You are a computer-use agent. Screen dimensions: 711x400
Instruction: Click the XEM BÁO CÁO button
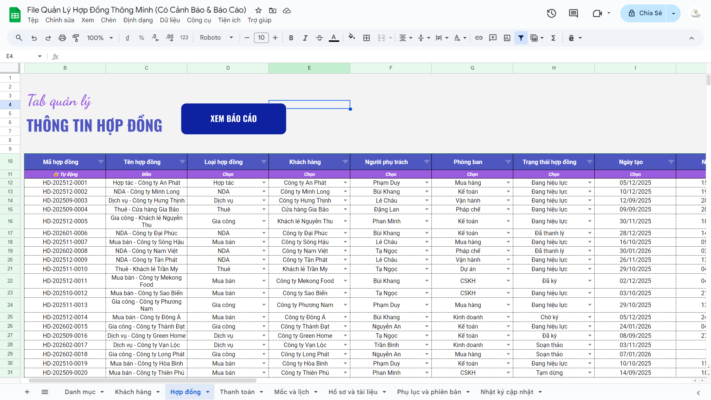233,118
